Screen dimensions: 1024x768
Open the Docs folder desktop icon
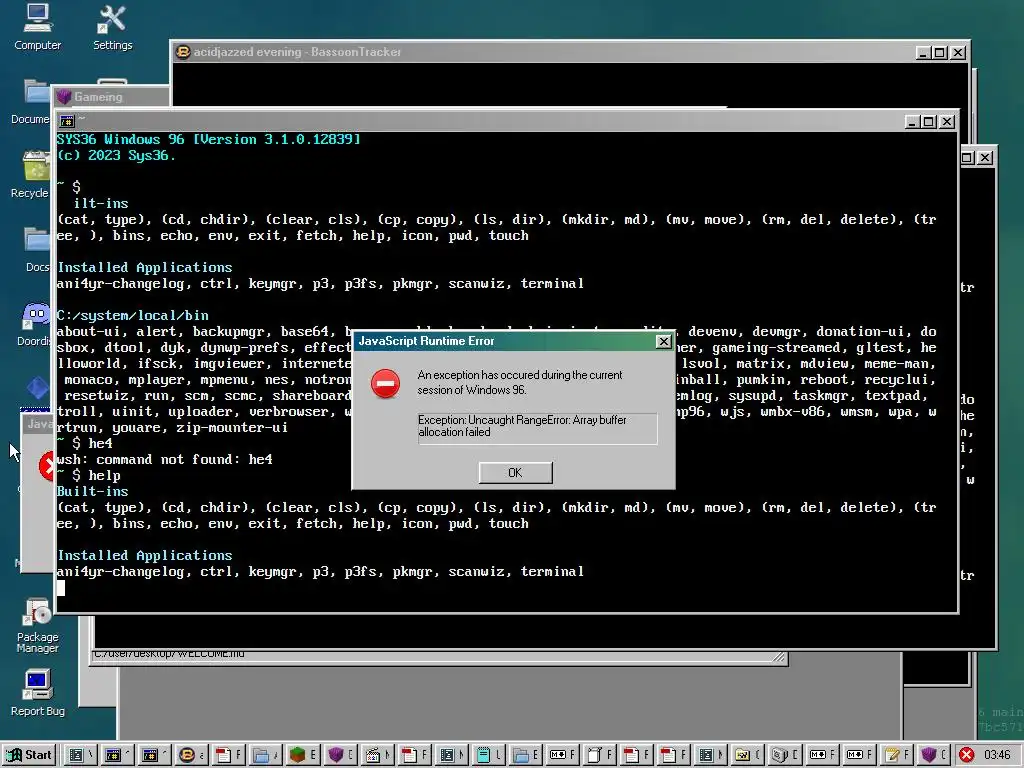pyautogui.click(x=36, y=249)
